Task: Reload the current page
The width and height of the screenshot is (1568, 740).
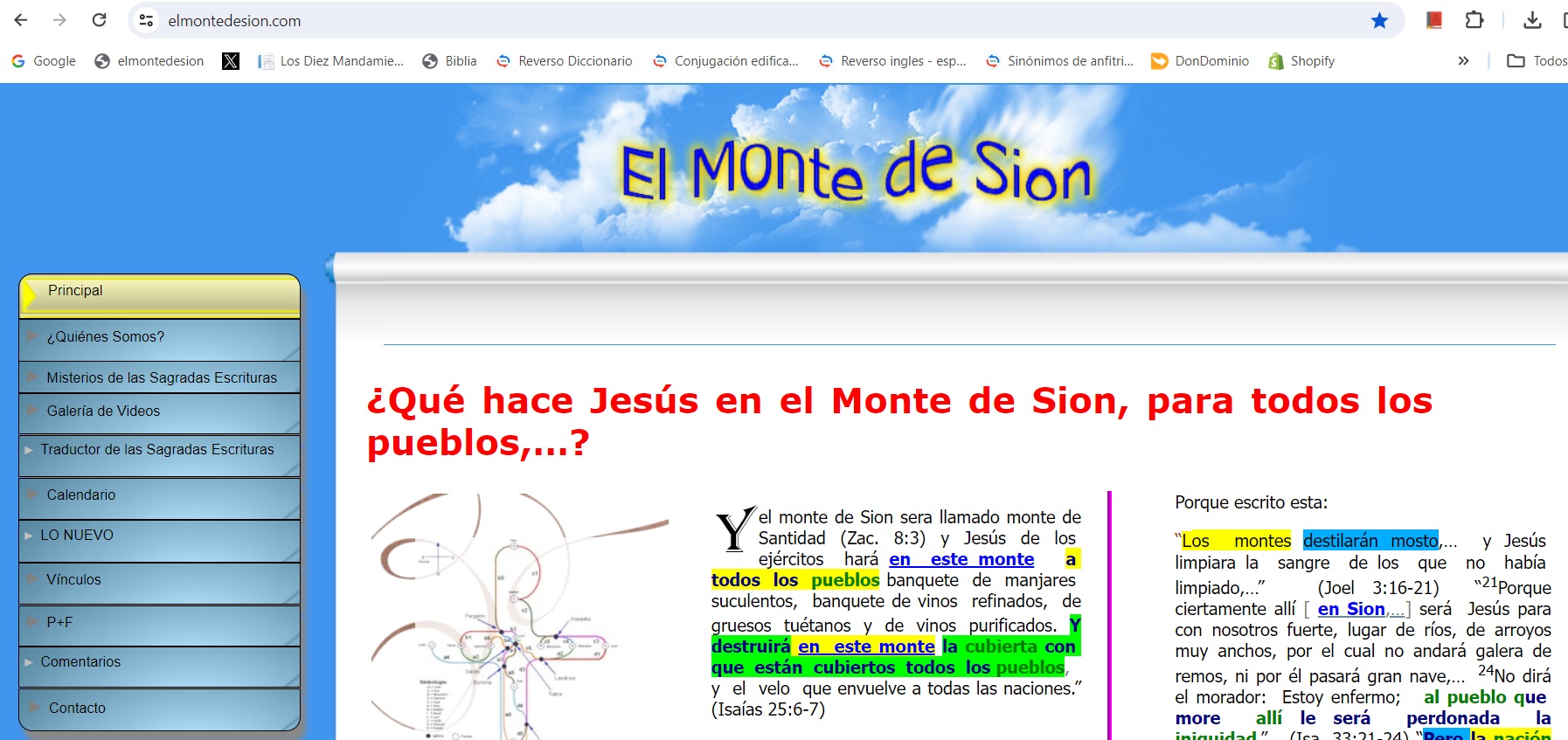Action: [x=100, y=20]
